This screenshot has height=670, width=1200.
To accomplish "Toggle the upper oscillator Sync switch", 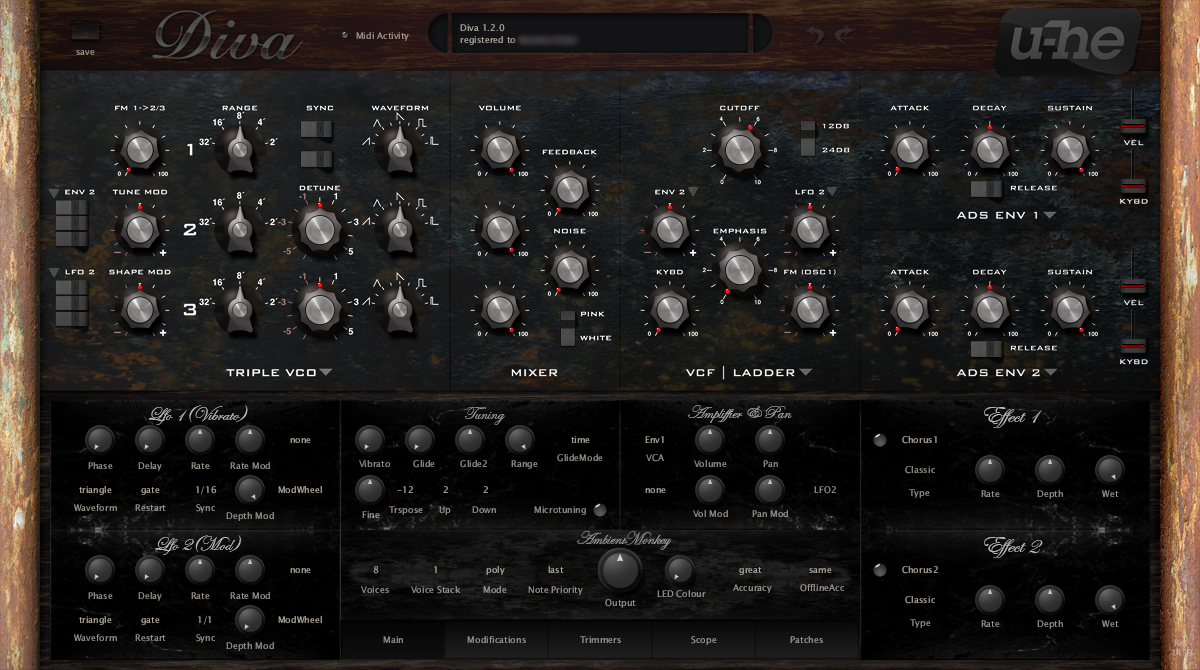I will [x=317, y=129].
